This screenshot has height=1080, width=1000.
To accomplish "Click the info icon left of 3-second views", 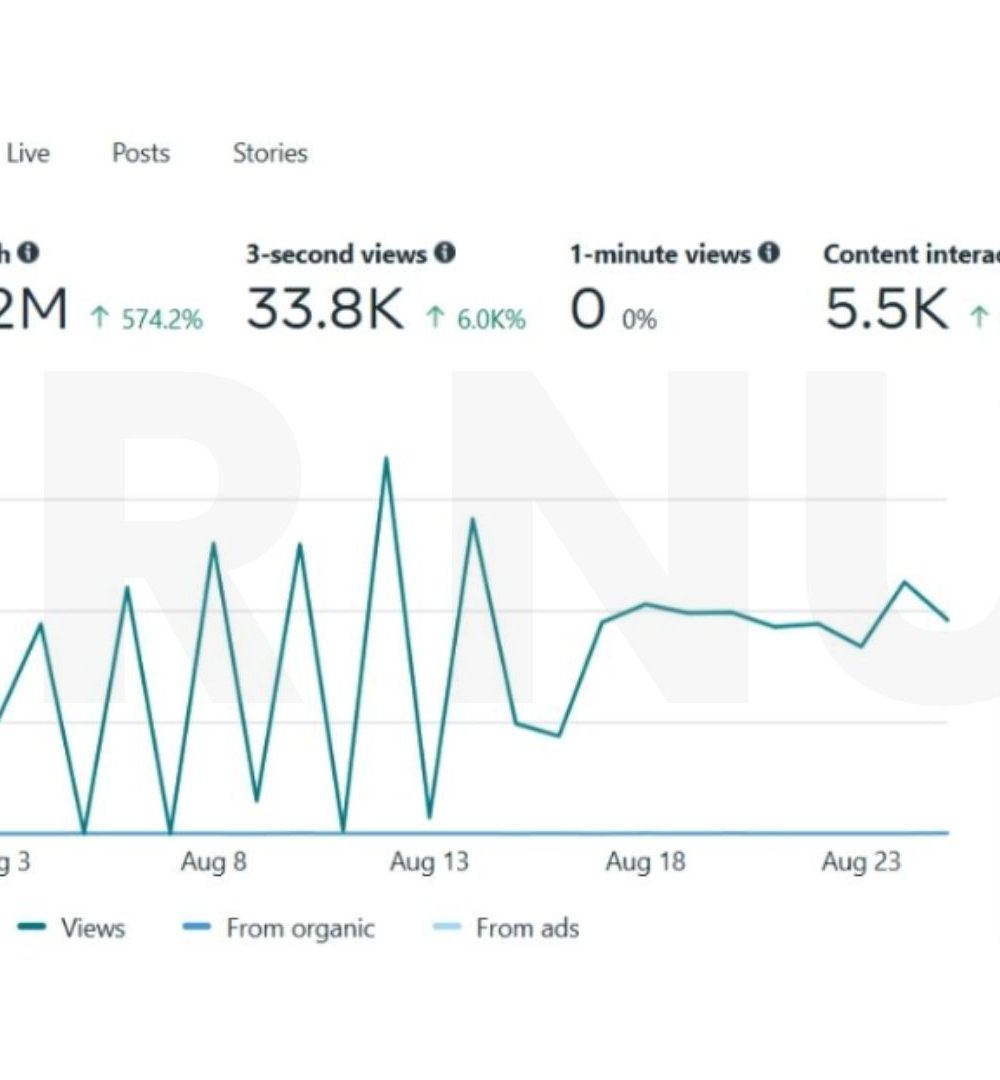I will click(28, 252).
